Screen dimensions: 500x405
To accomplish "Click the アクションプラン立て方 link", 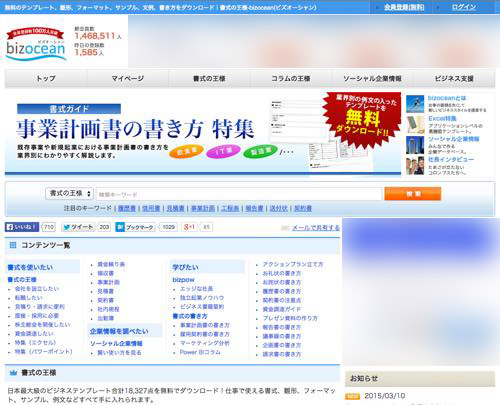I will [x=293, y=264].
